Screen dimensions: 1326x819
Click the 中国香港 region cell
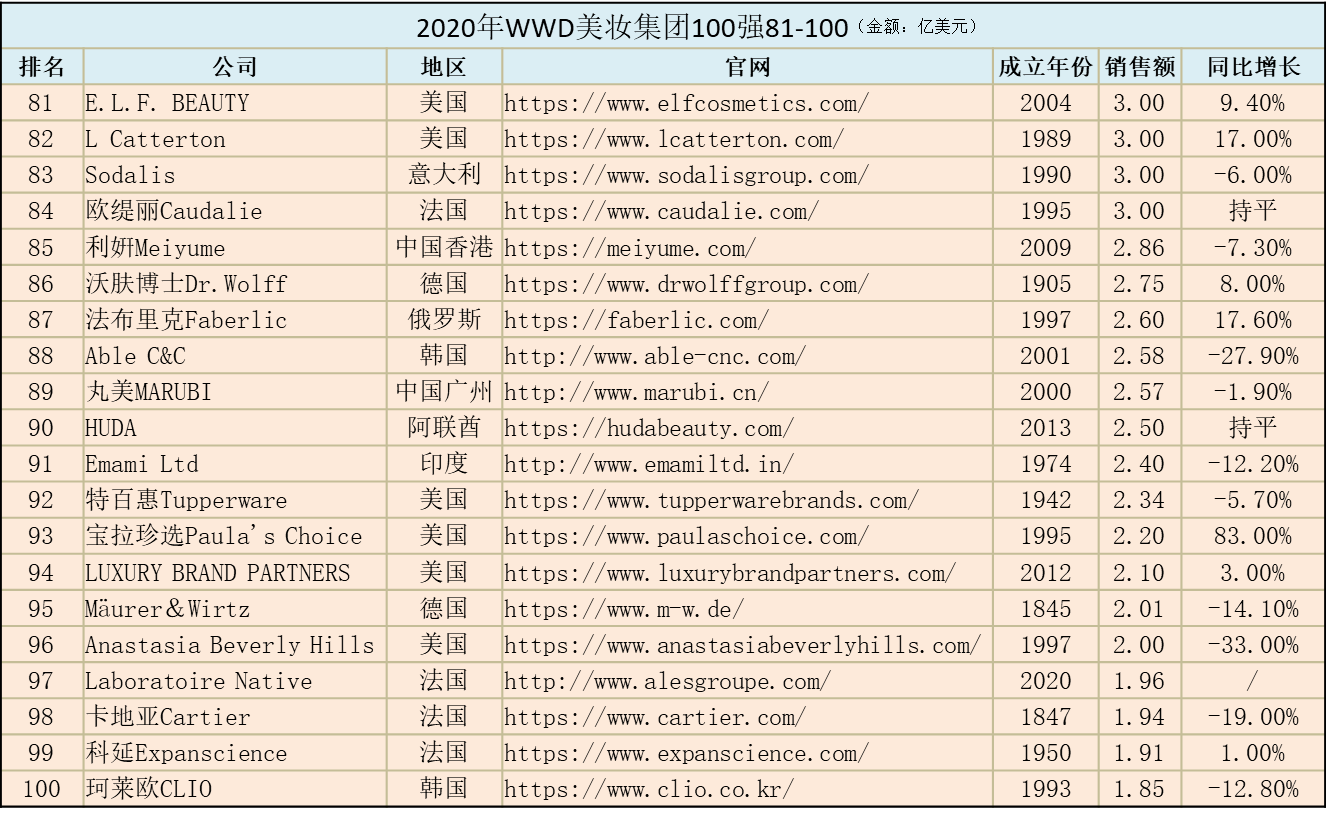coord(444,248)
